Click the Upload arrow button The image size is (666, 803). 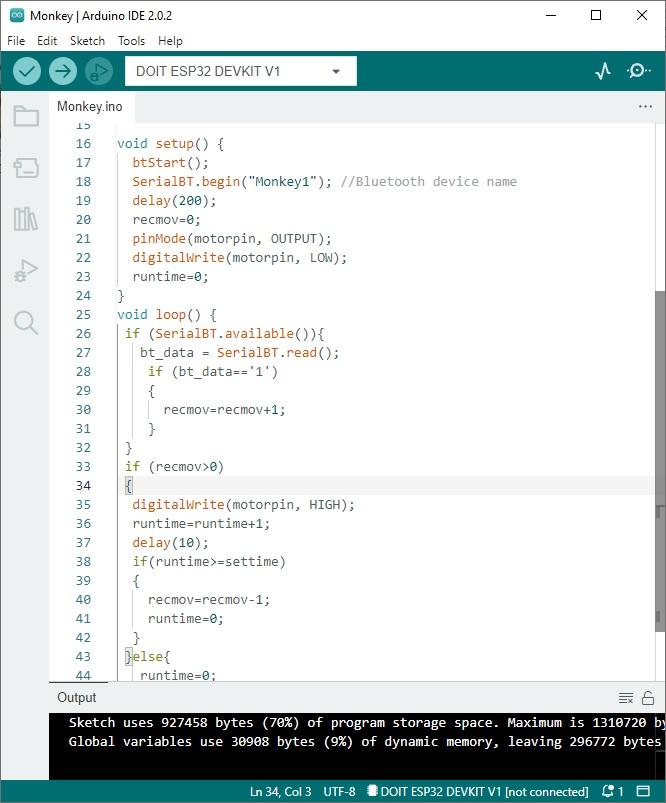point(63,71)
